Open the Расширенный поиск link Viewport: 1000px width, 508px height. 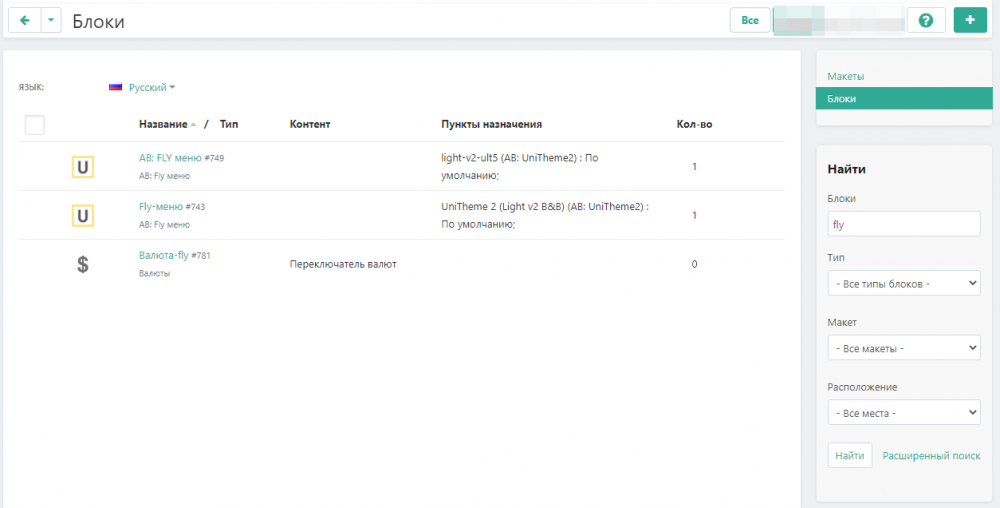931,456
